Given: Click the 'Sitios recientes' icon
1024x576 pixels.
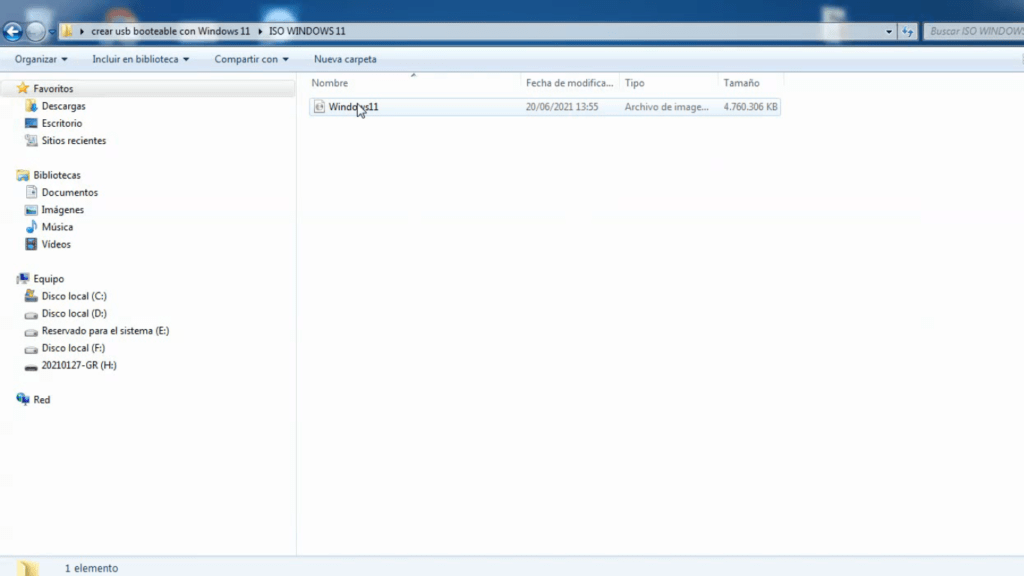Looking at the screenshot, I should coord(31,140).
